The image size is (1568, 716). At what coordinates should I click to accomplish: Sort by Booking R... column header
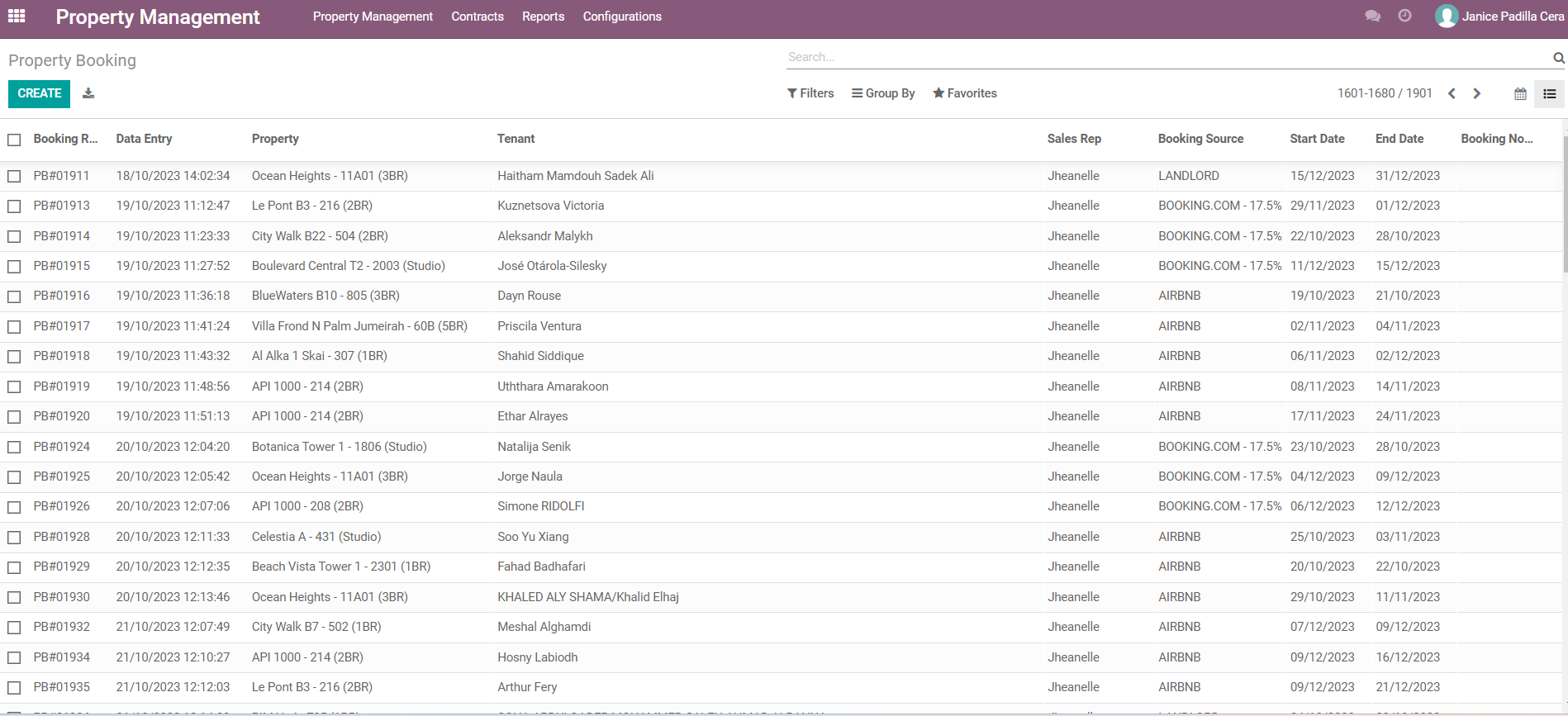click(x=65, y=139)
